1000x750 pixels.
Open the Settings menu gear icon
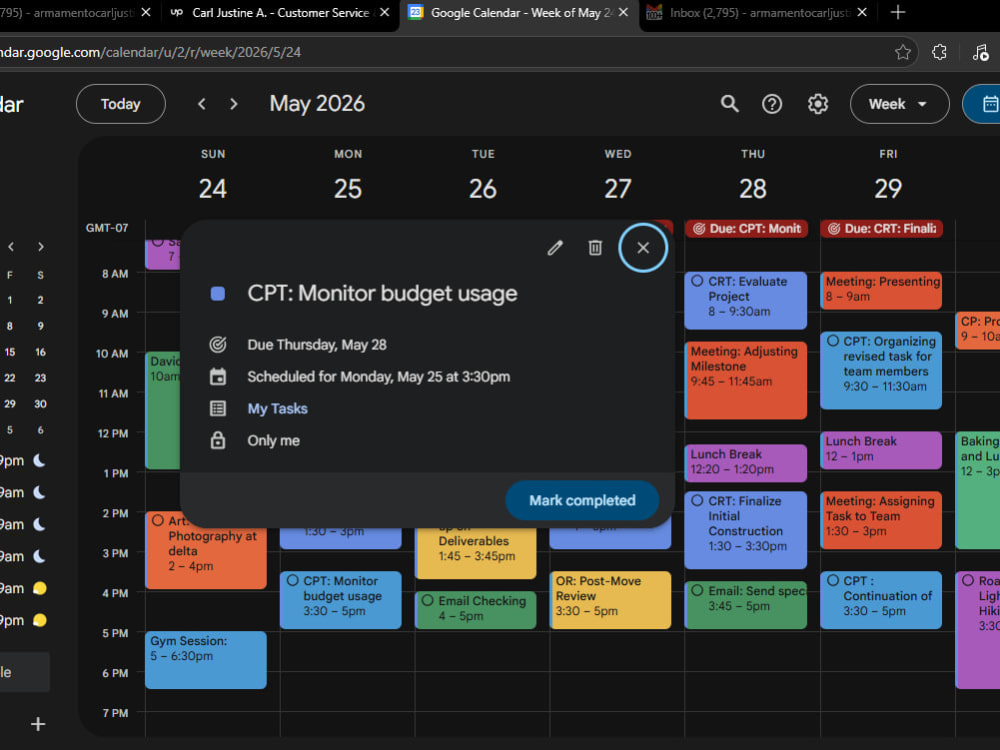(x=818, y=104)
